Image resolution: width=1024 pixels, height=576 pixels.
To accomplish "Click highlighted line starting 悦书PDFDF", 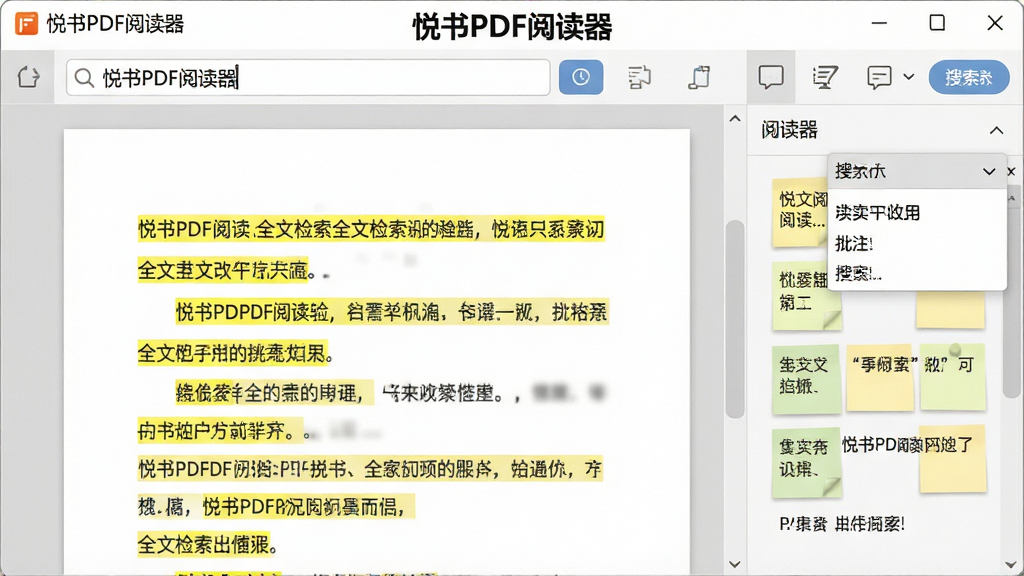I will coord(370,469).
